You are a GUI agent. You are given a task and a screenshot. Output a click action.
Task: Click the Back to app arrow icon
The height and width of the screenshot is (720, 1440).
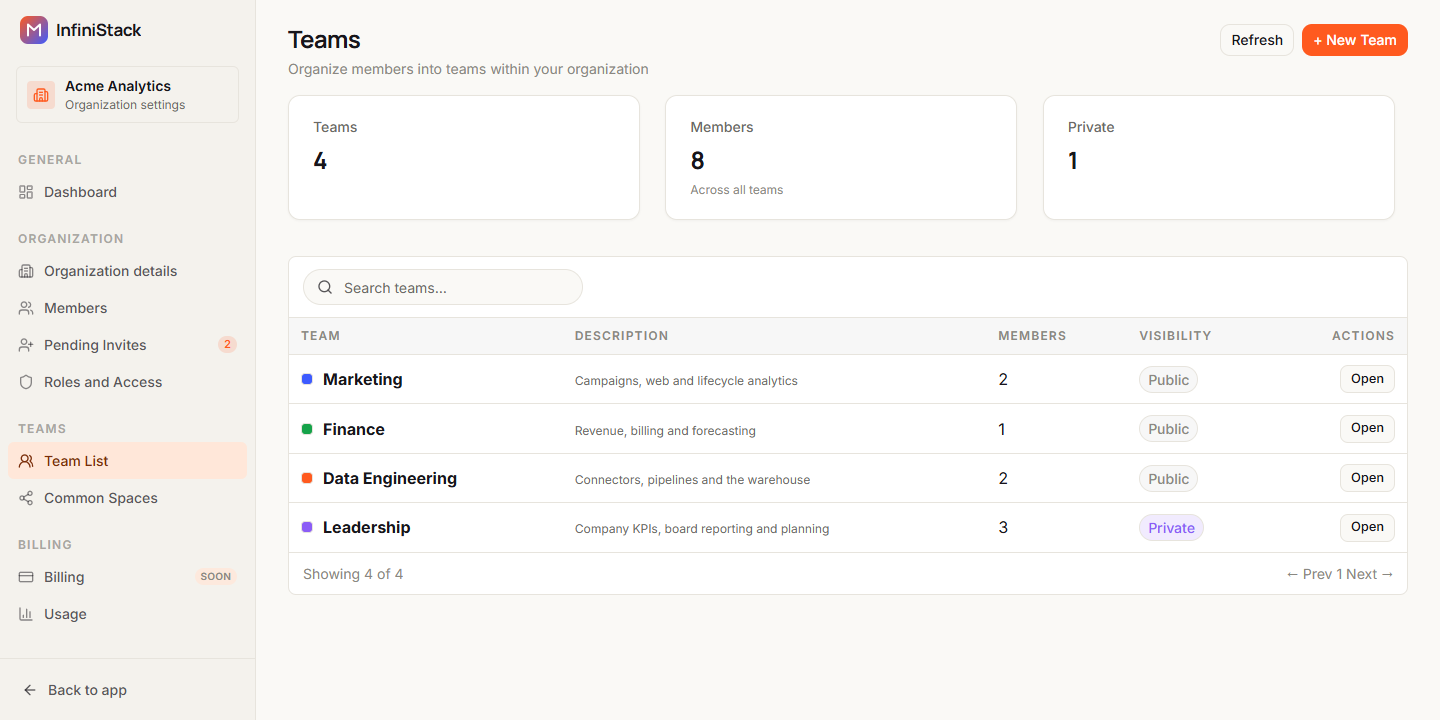click(x=30, y=690)
